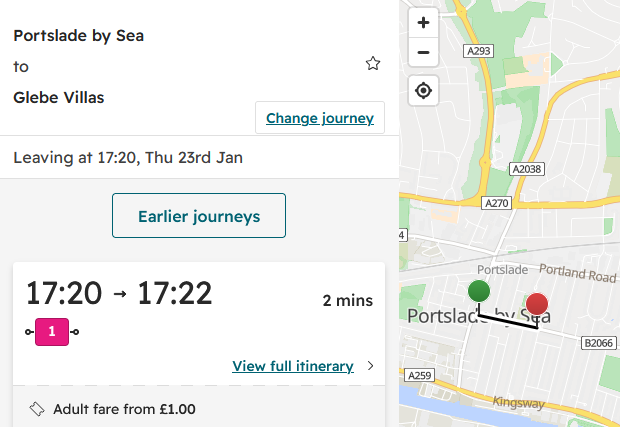Viewport: 620px width, 427px height.
Task: Click the B2066 road label
Action: pyautogui.click(x=599, y=343)
